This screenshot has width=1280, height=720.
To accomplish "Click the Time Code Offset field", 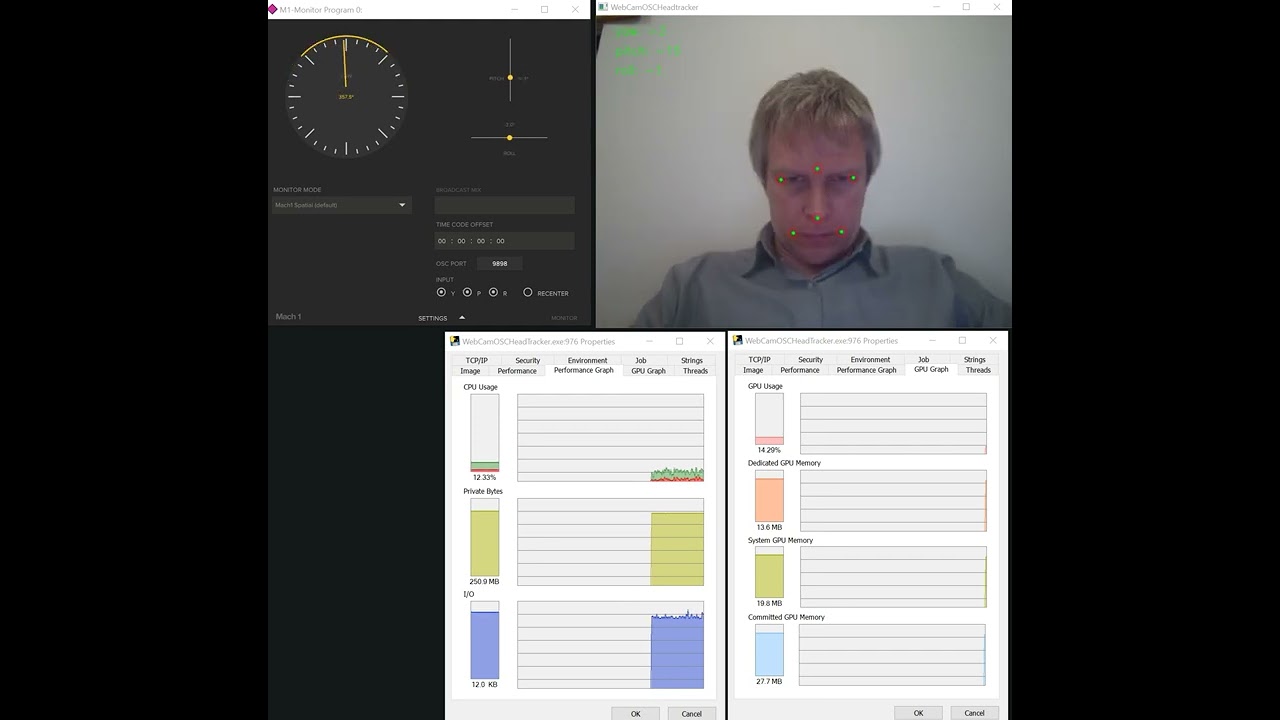I will tap(504, 240).
